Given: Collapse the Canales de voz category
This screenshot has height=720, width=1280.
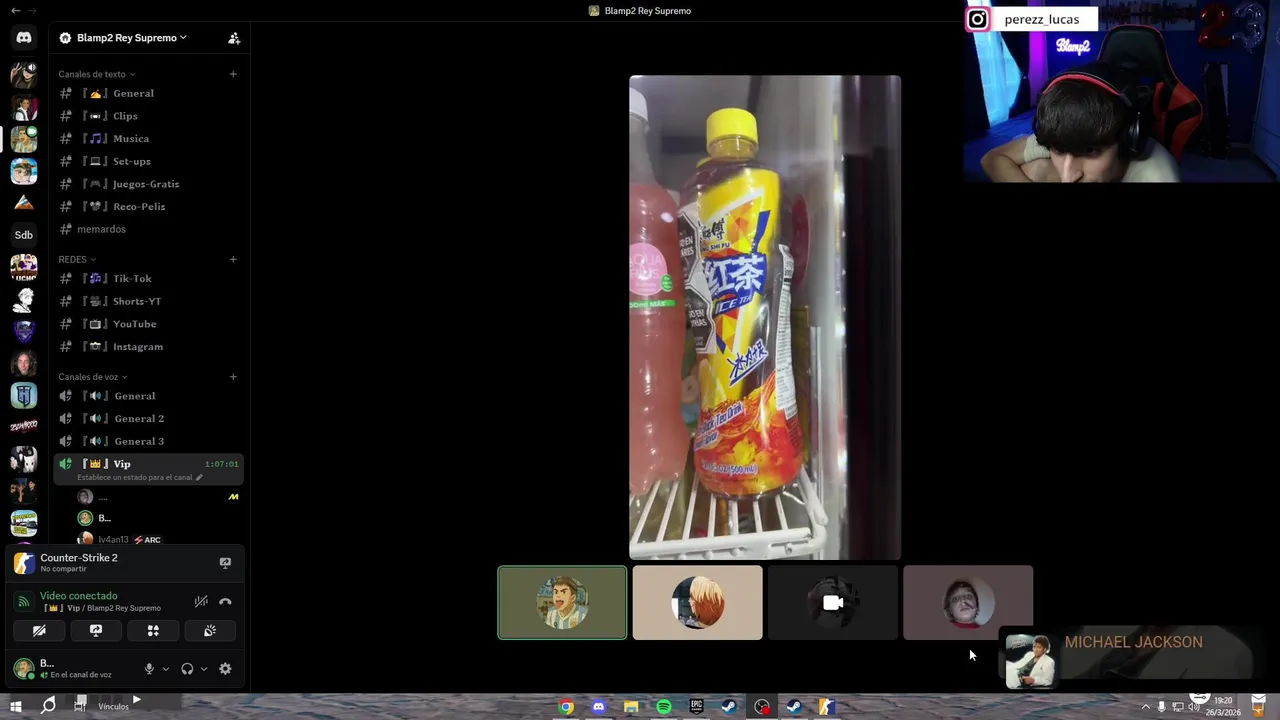Looking at the screenshot, I should (x=93, y=377).
